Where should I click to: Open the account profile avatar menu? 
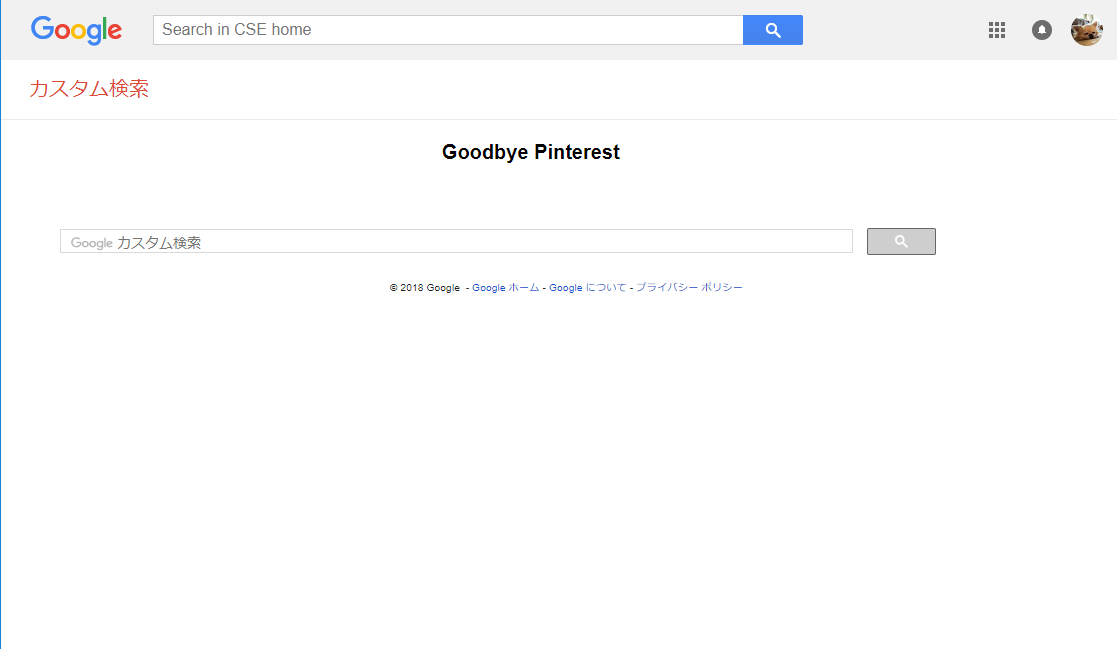point(1086,30)
